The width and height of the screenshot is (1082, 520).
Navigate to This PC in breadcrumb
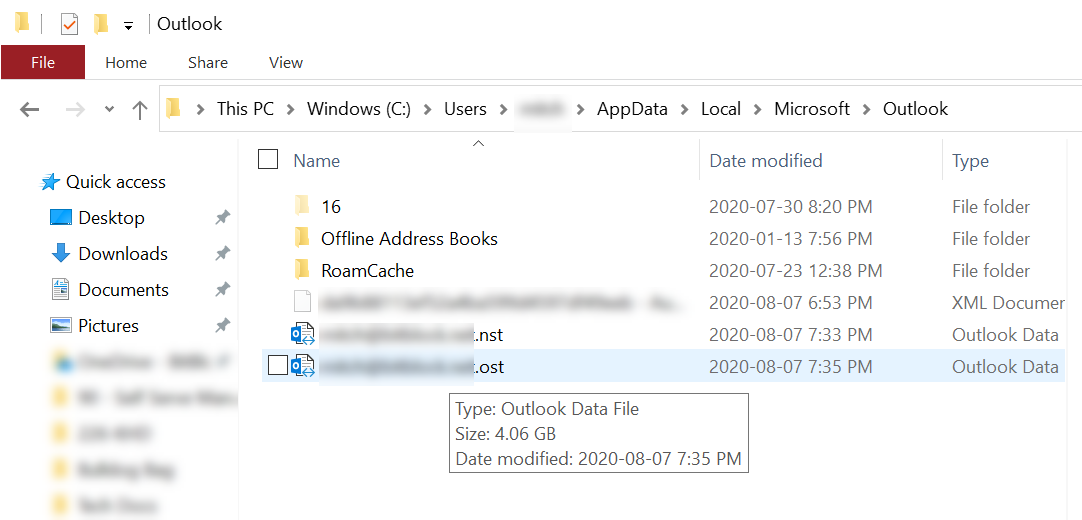pyautogui.click(x=245, y=109)
